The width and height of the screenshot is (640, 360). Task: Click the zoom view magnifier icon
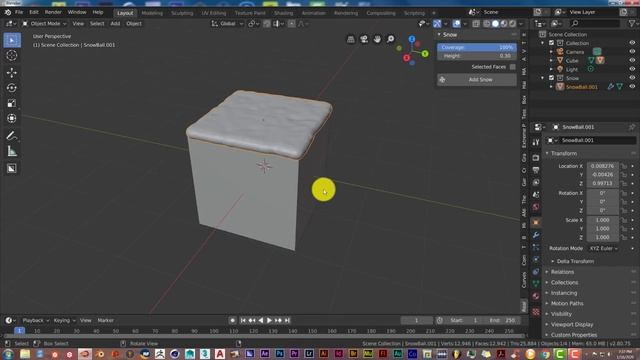click(x=391, y=39)
